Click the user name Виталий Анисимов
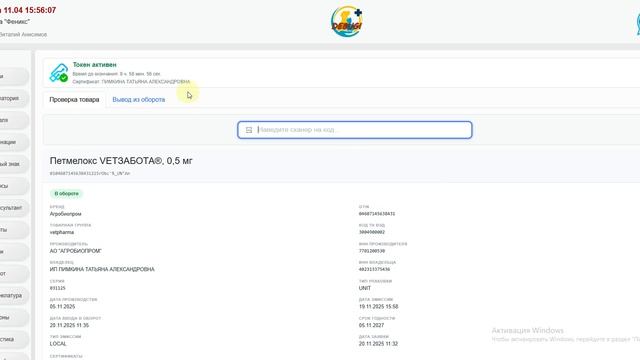The image size is (640, 360). pyautogui.click(x=23, y=35)
